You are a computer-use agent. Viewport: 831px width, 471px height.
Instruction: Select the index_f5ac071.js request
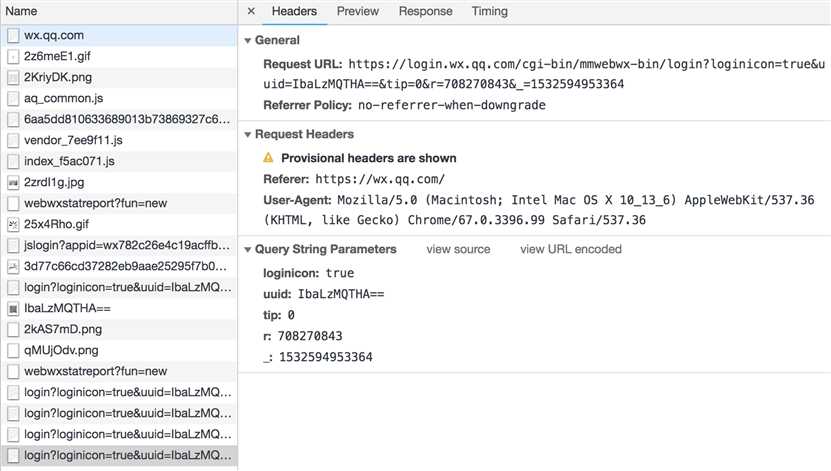119,161
